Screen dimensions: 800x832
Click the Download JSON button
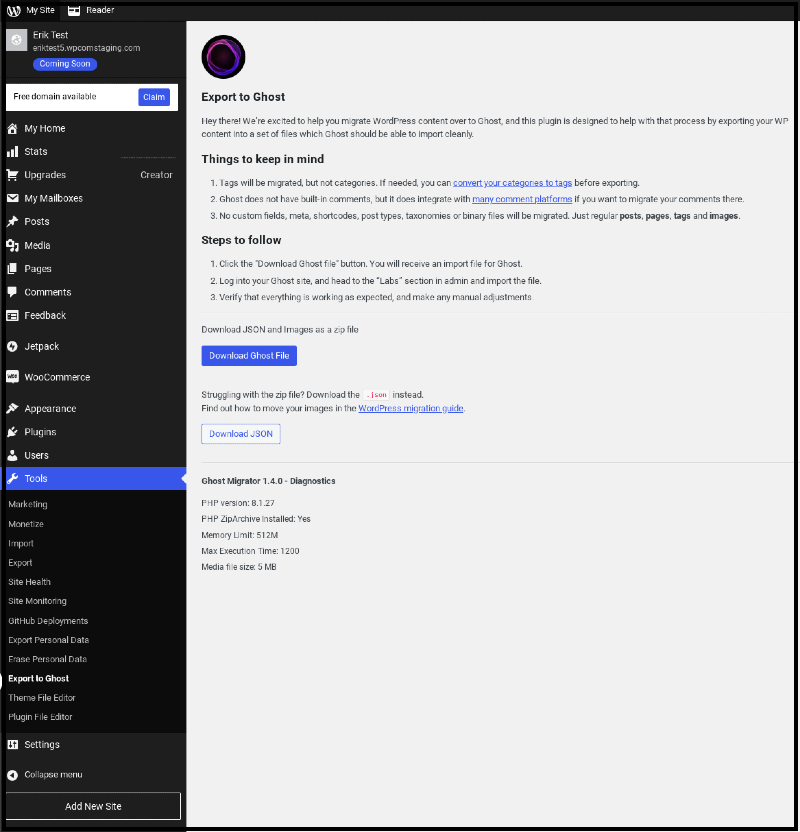click(241, 434)
